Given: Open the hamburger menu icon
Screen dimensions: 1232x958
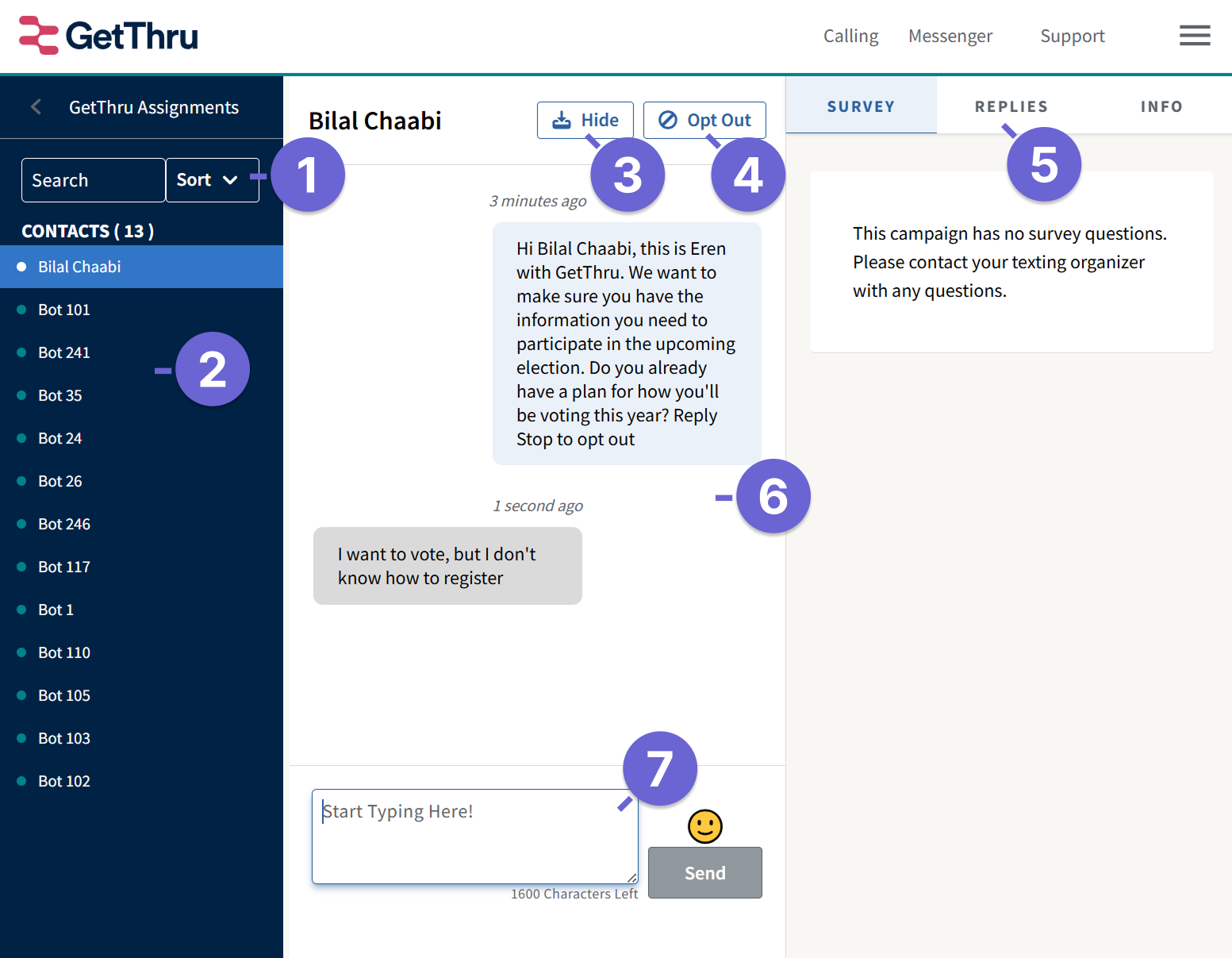Looking at the screenshot, I should [x=1194, y=36].
